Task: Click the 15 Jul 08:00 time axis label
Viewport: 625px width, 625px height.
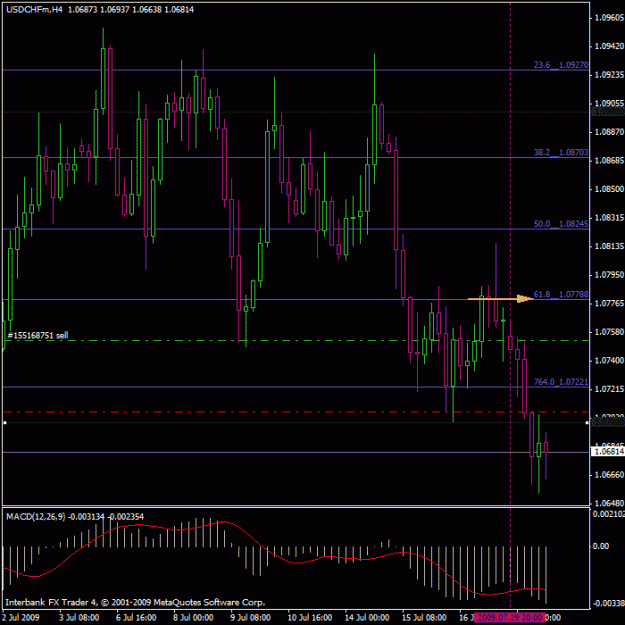Action: click(424, 617)
